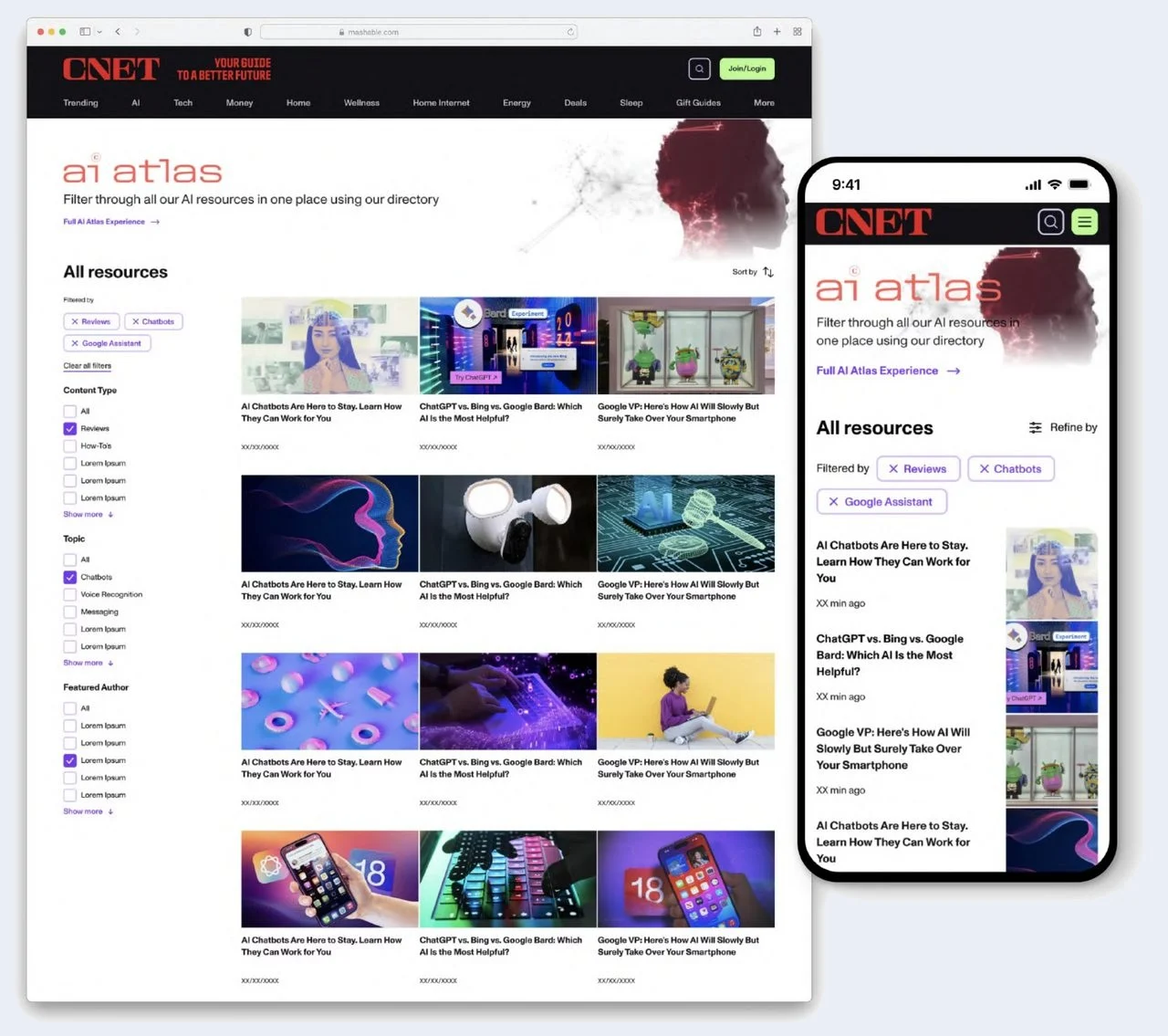Open the Sleep nav item
Image resolution: width=1168 pixels, height=1036 pixels.
631,103
